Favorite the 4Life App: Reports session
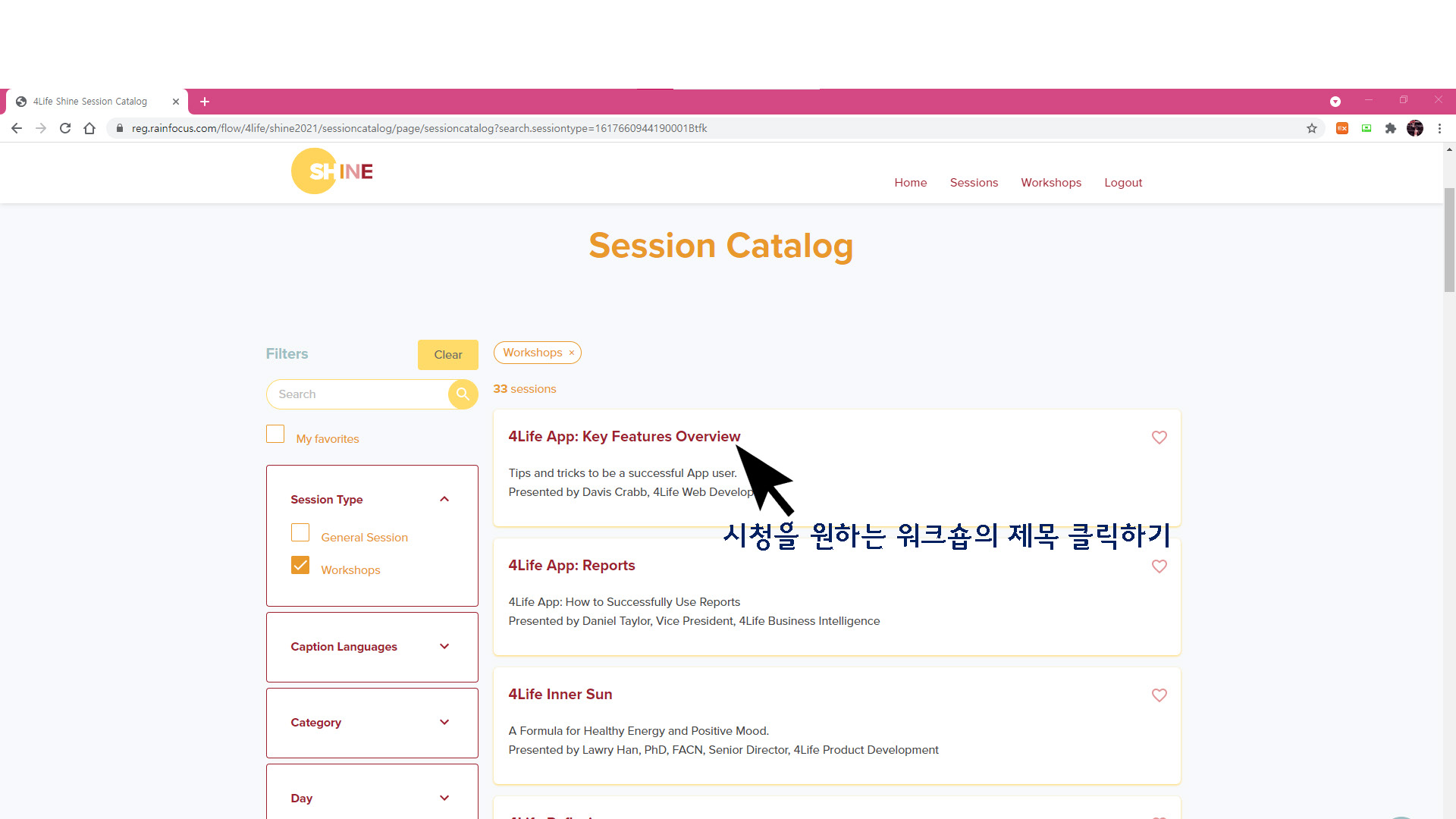The width and height of the screenshot is (1456, 819). pyautogui.click(x=1159, y=566)
